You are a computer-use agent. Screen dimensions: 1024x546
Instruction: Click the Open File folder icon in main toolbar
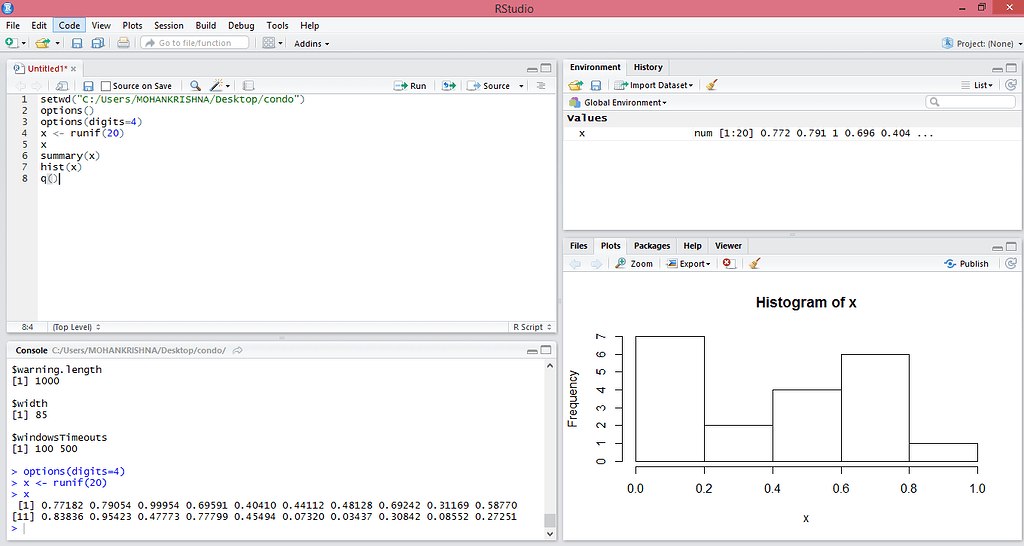pyautogui.click(x=42, y=43)
